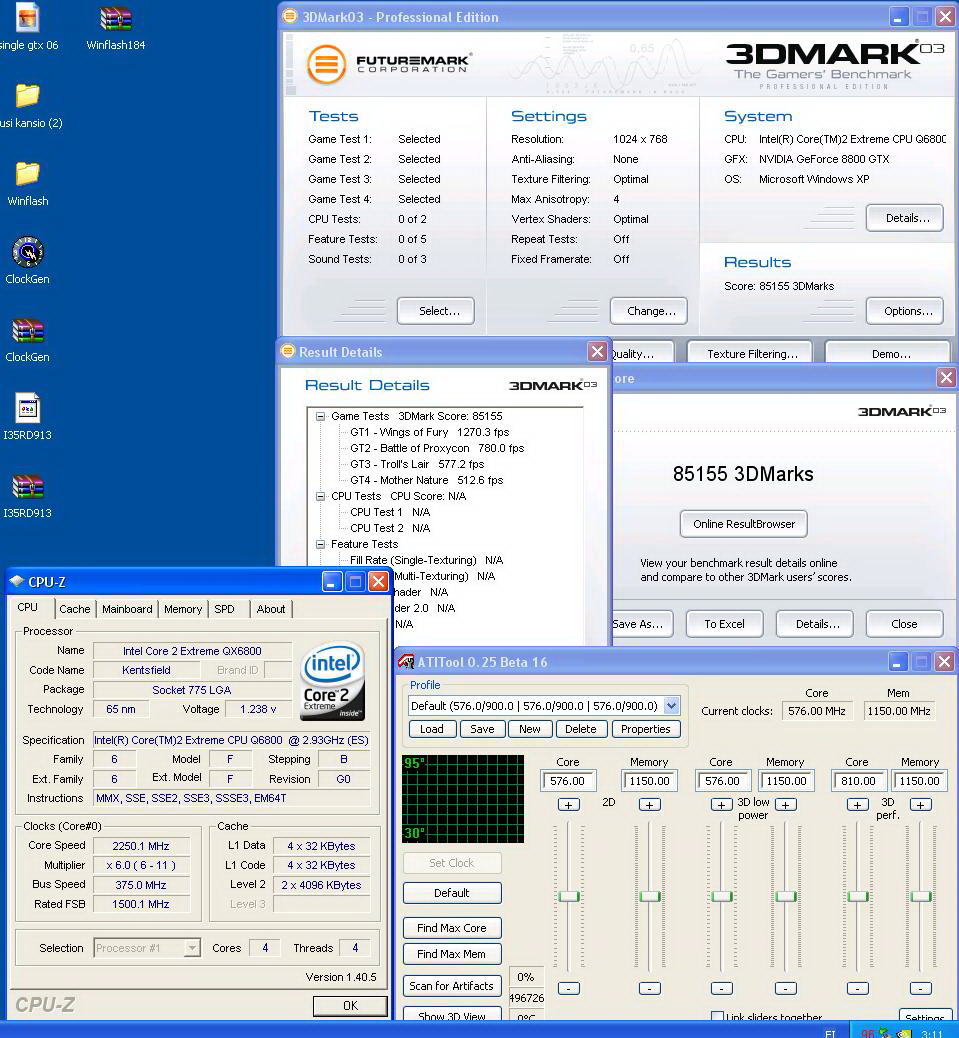Open the ATITool Profile dropdown
Image resolution: width=959 pixels, height=1038 pixels.
(671, 706)
